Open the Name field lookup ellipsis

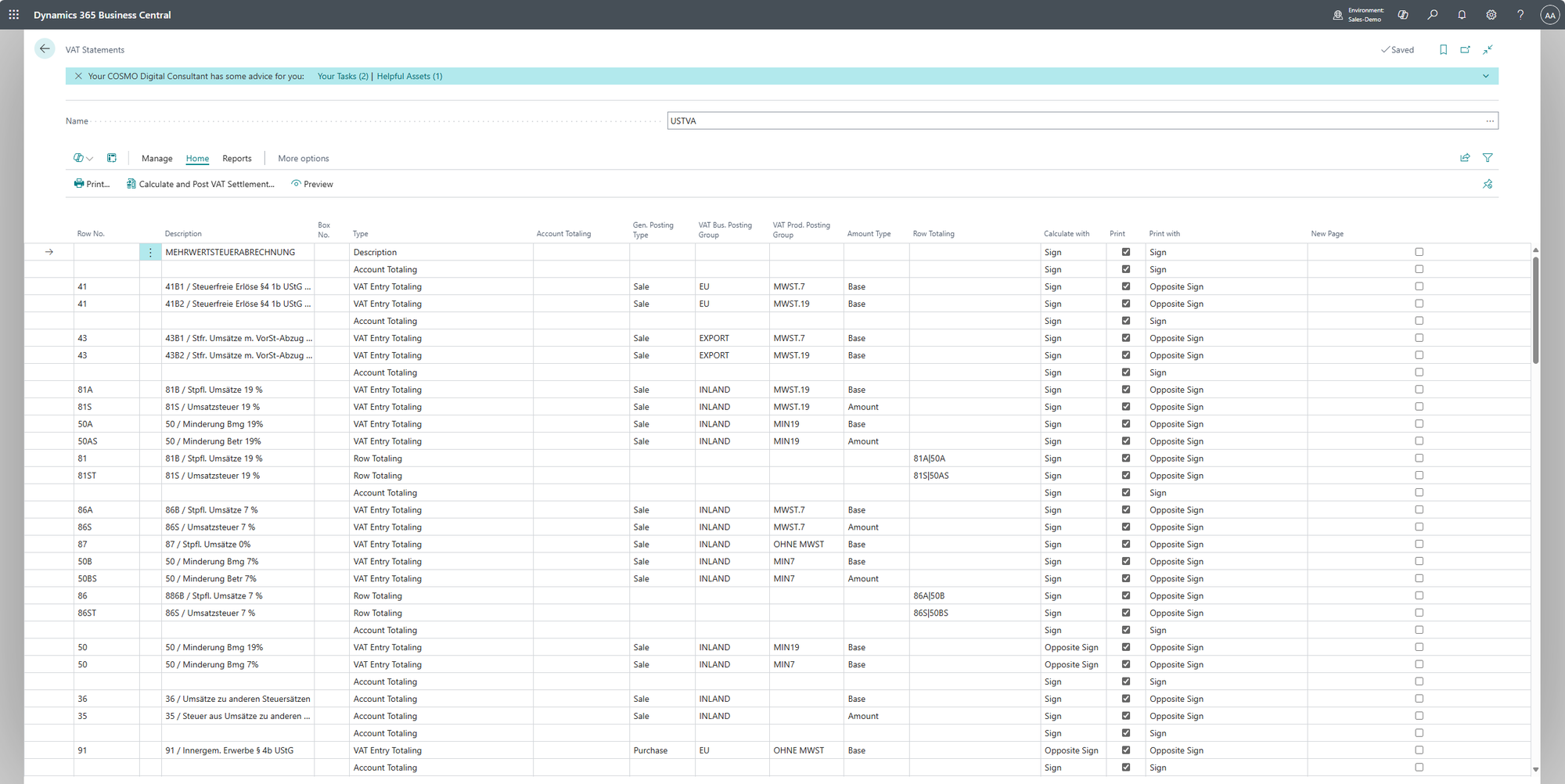(x=1490, y=121)
